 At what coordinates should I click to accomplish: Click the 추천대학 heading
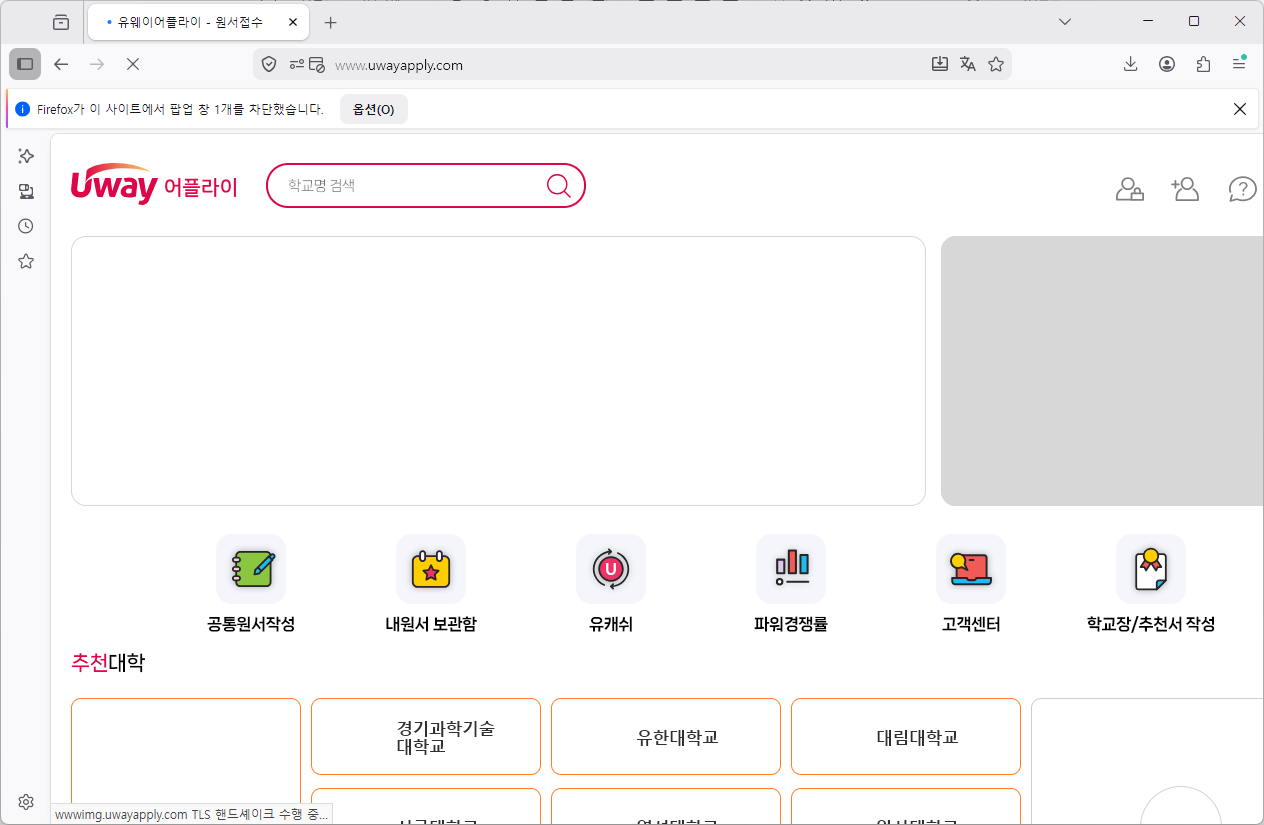[x=108, y=662]
